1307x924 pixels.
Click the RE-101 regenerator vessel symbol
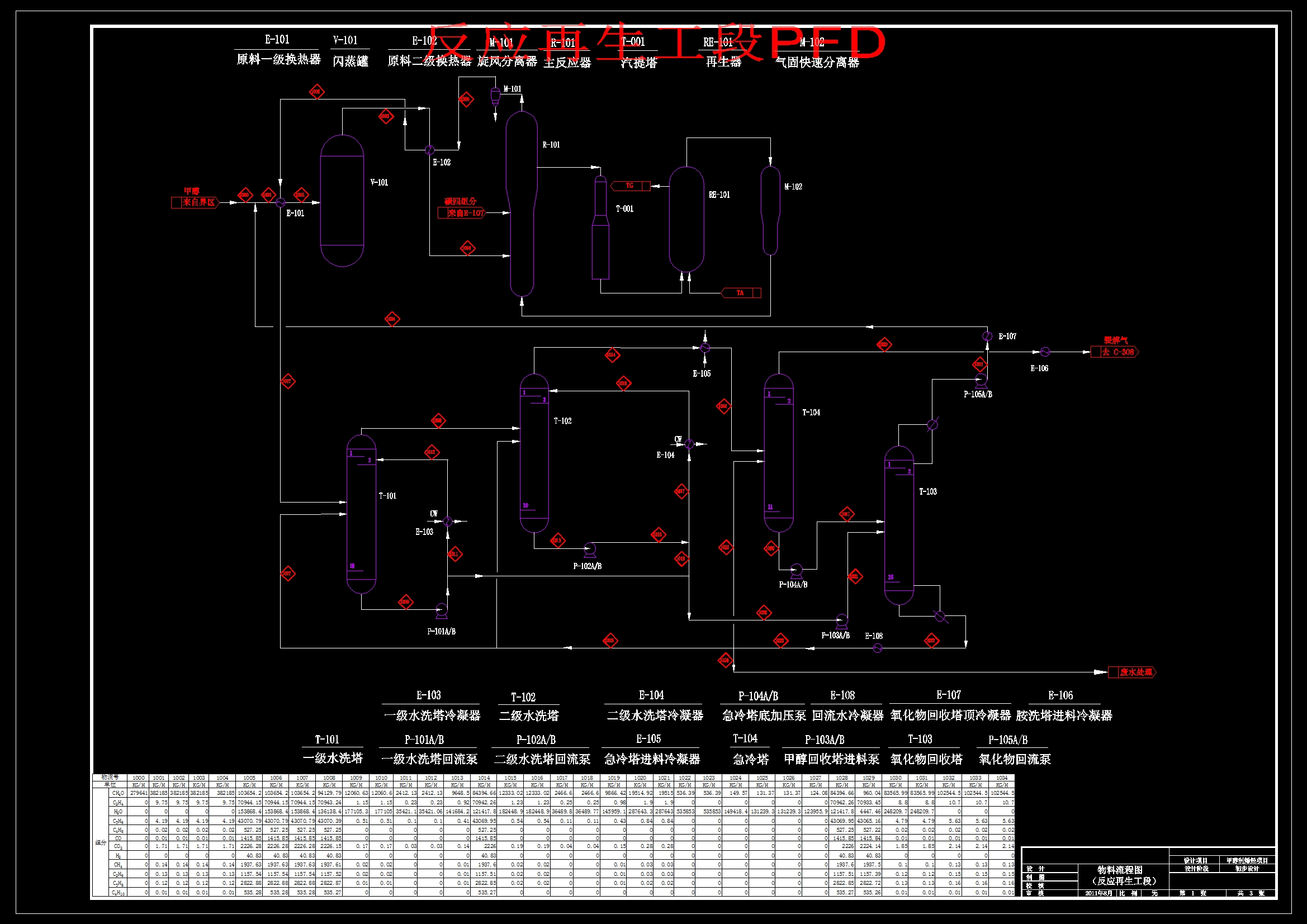pyautogui.click(x=686, y=219)
